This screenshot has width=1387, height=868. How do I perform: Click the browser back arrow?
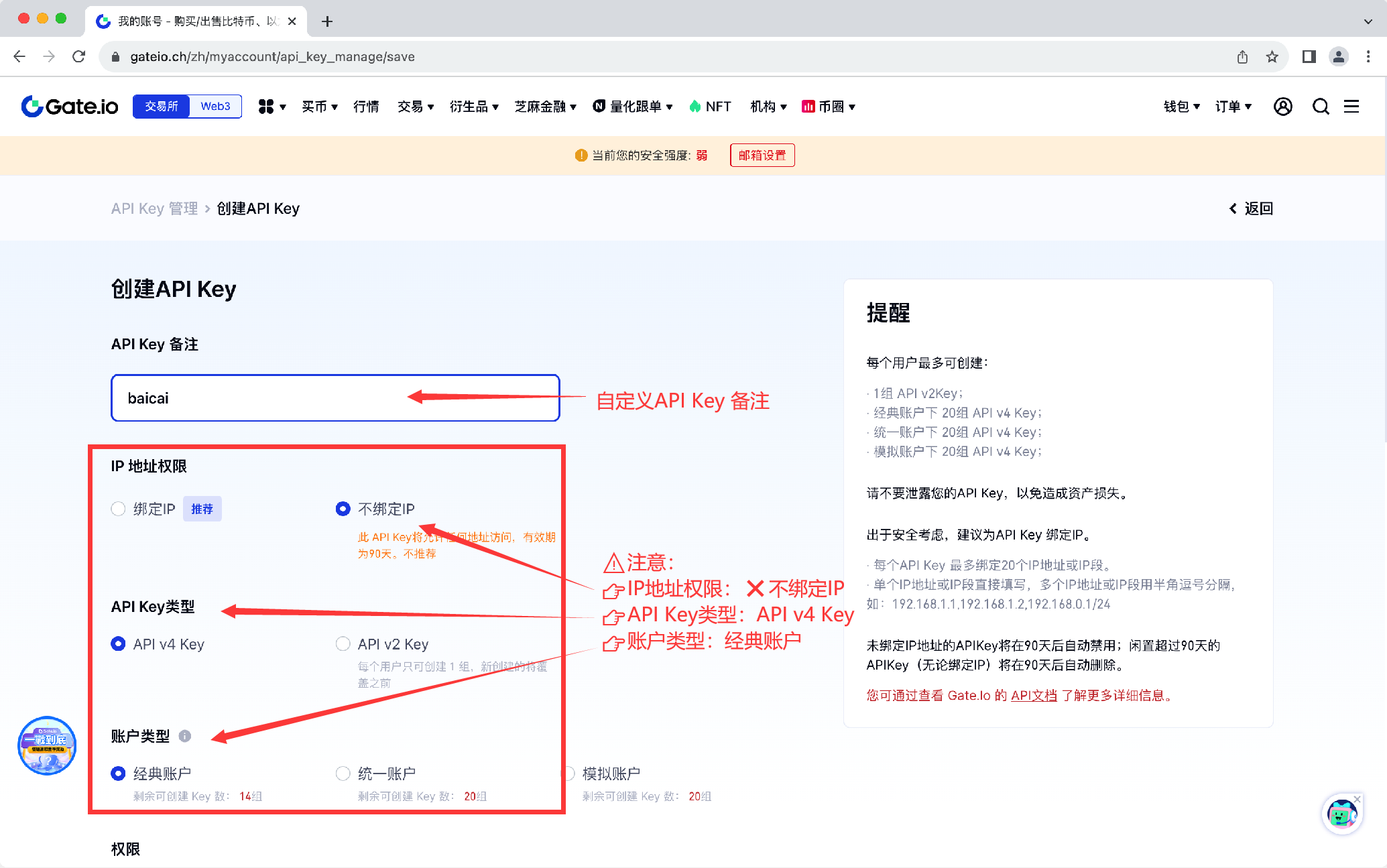[x=19, y=57]
